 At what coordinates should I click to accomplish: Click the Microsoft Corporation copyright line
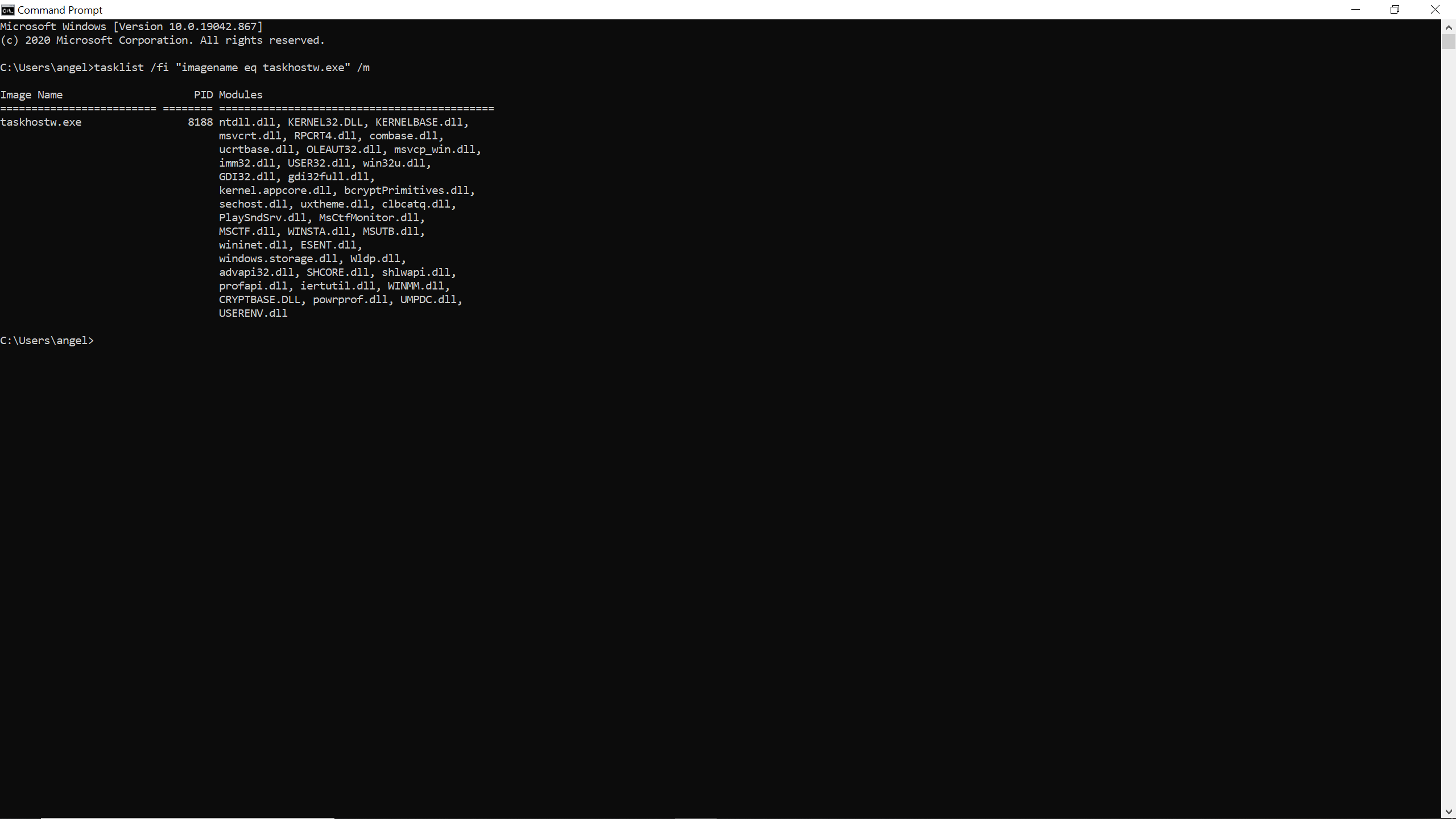pyautogui.click(x=162, y=40)
